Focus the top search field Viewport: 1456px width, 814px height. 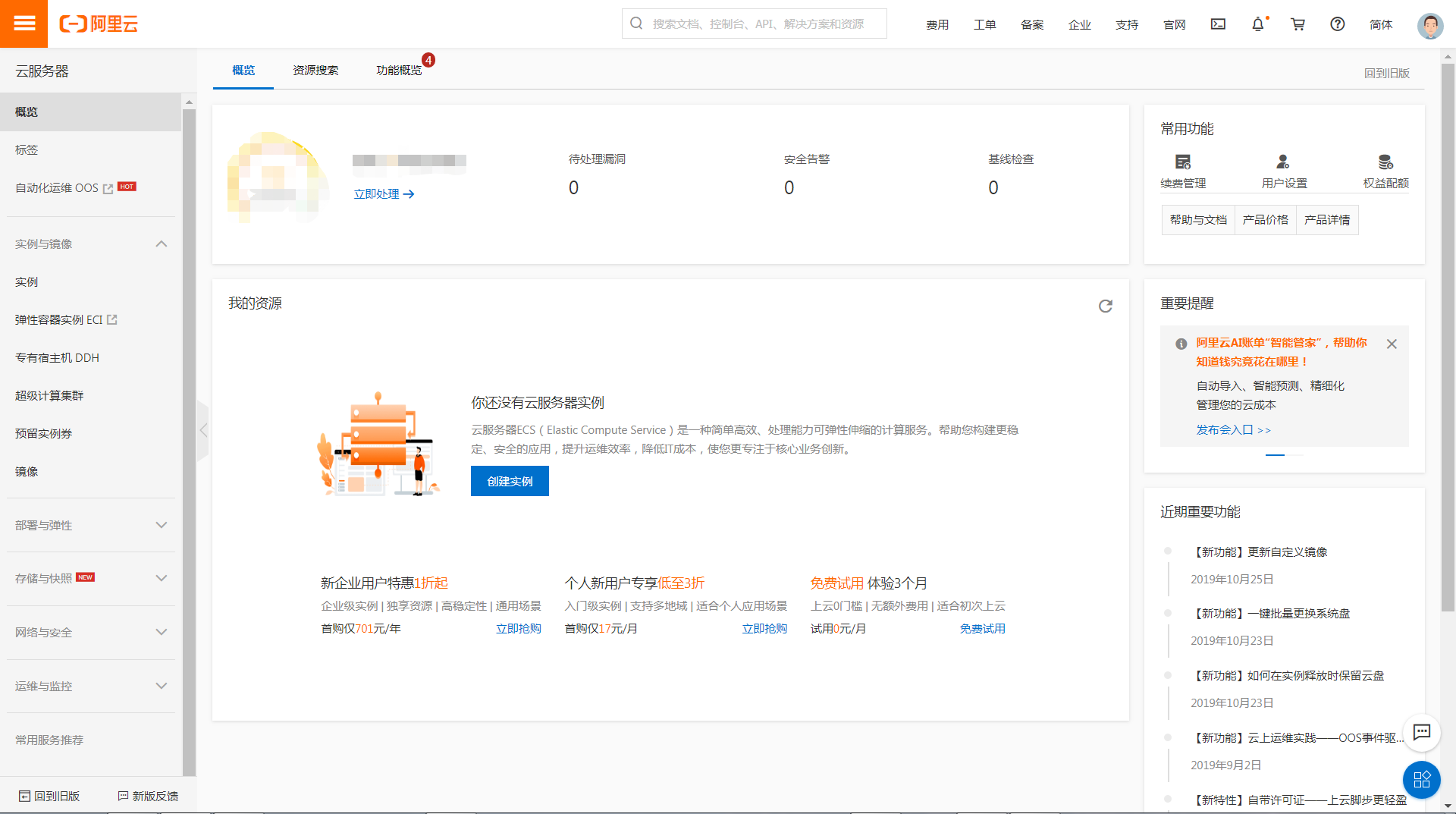tap(755, 24)
